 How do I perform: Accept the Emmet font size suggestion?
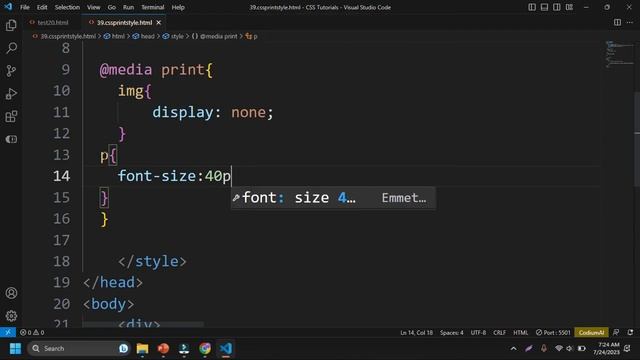[333, 198]
